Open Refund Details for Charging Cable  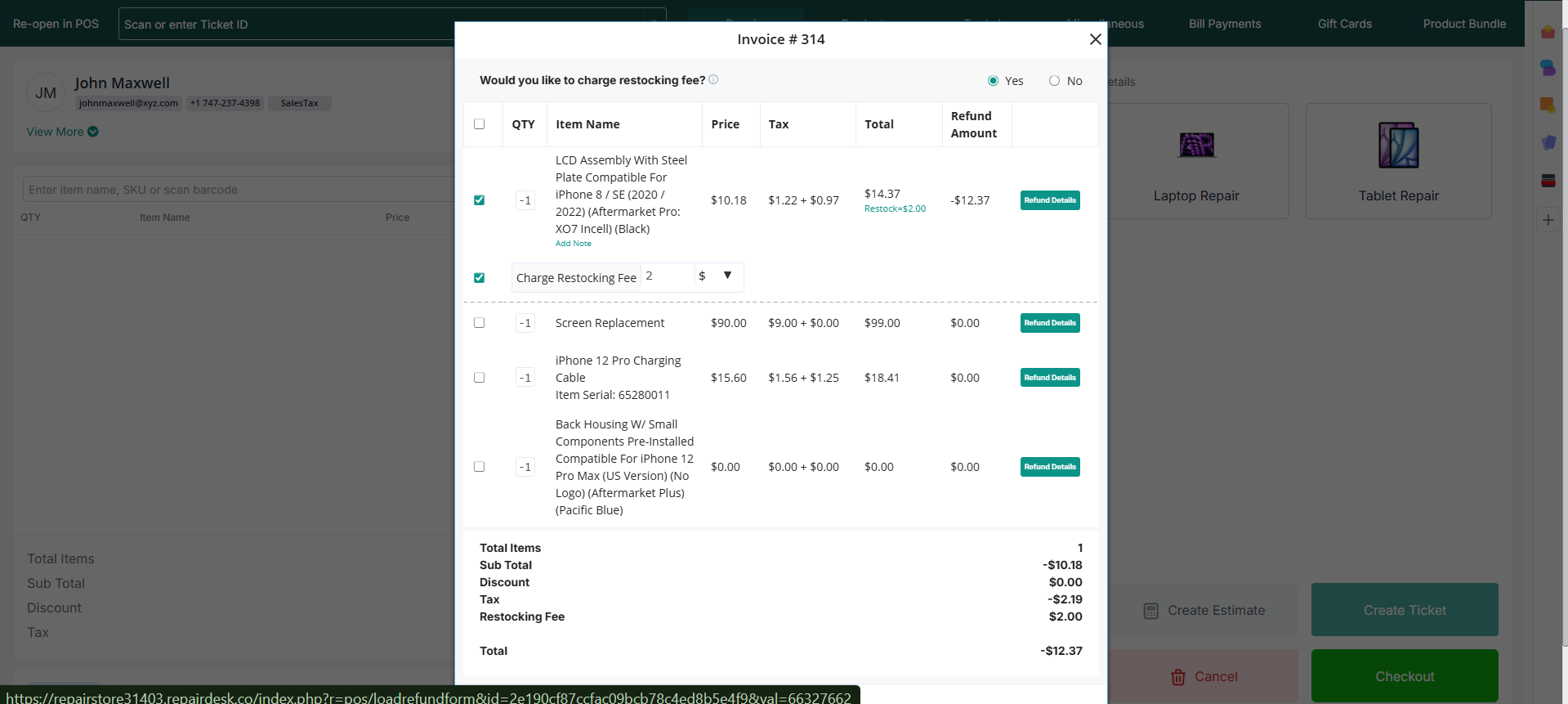(x=1050, y=378)
